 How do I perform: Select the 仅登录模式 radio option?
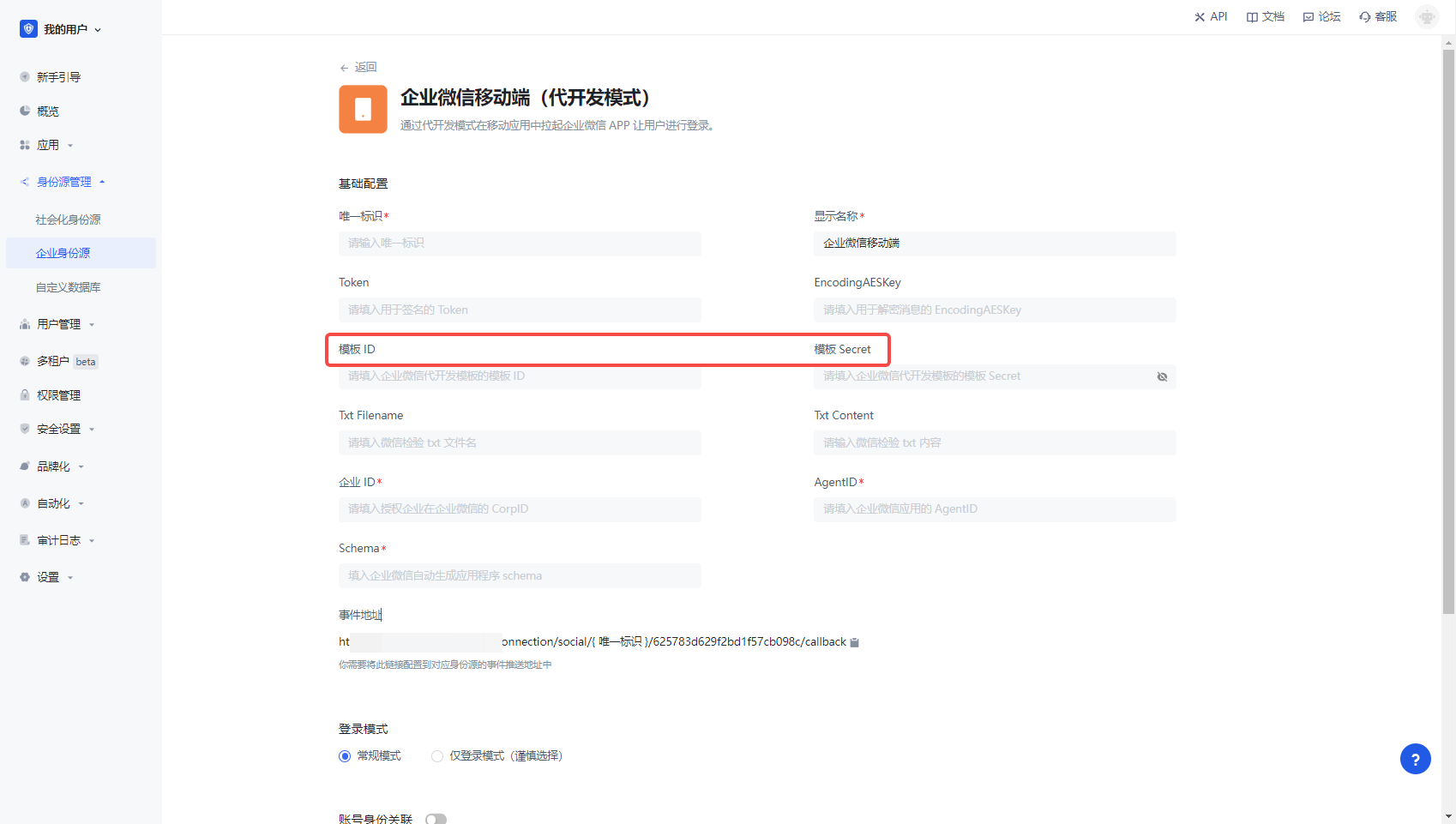pyautogui.click(x=437, y=756)
